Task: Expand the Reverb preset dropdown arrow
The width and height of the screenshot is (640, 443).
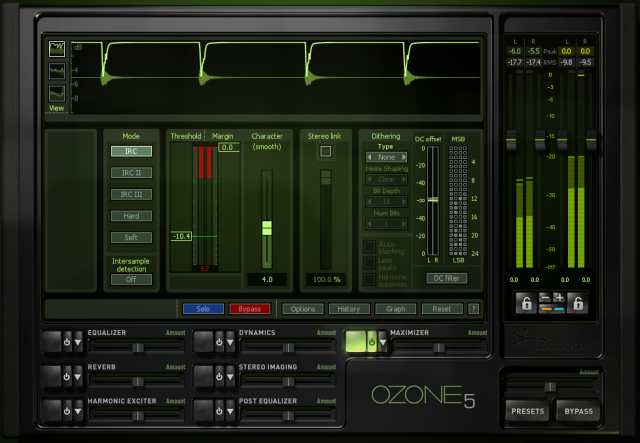Action: click(x=78, y=376)
